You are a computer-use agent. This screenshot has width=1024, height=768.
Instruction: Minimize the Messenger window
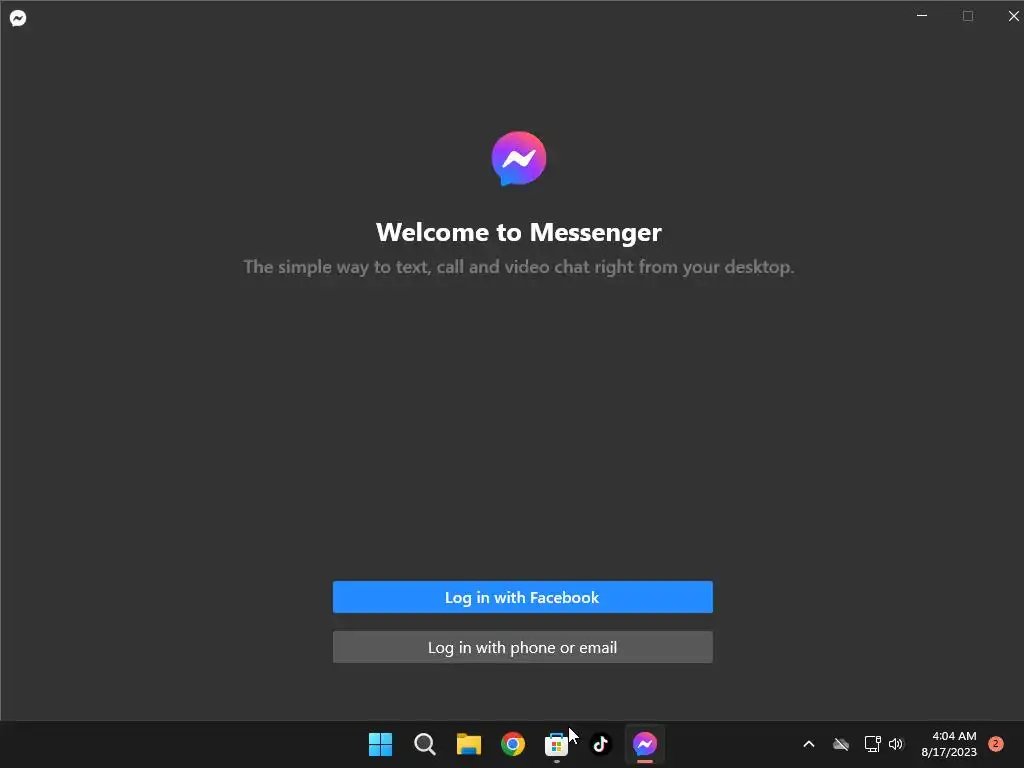pos(922,16)
